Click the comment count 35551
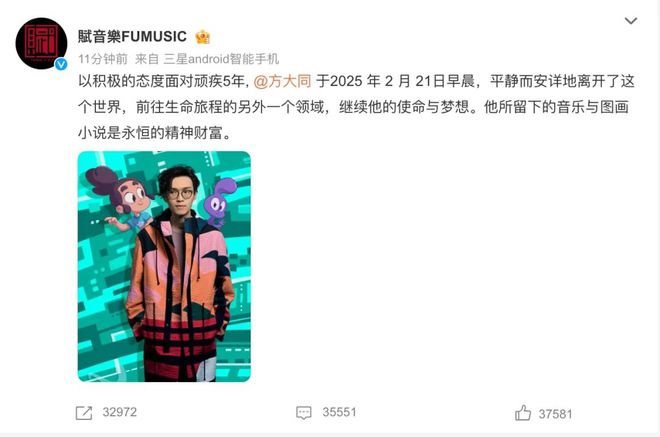 (x=339, y=412)
